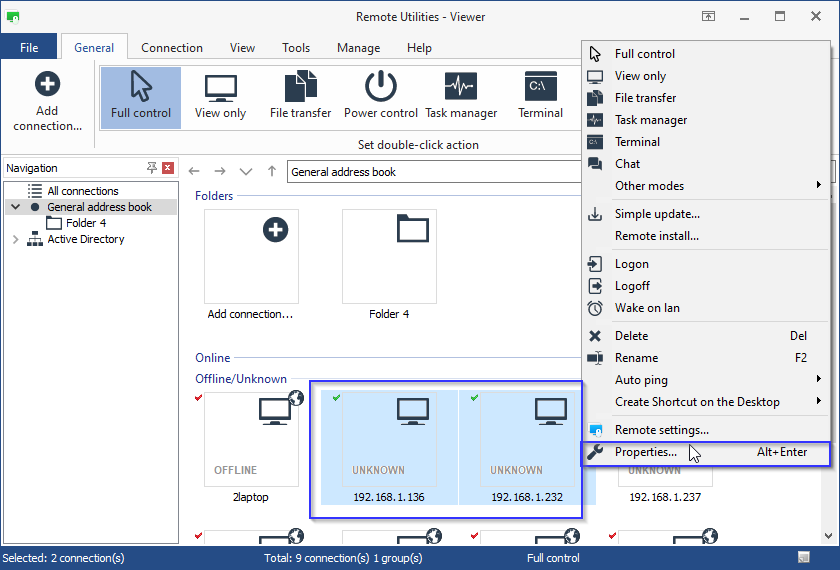Click the Power control icon
The image size is (840, 570).
point(380,97)
